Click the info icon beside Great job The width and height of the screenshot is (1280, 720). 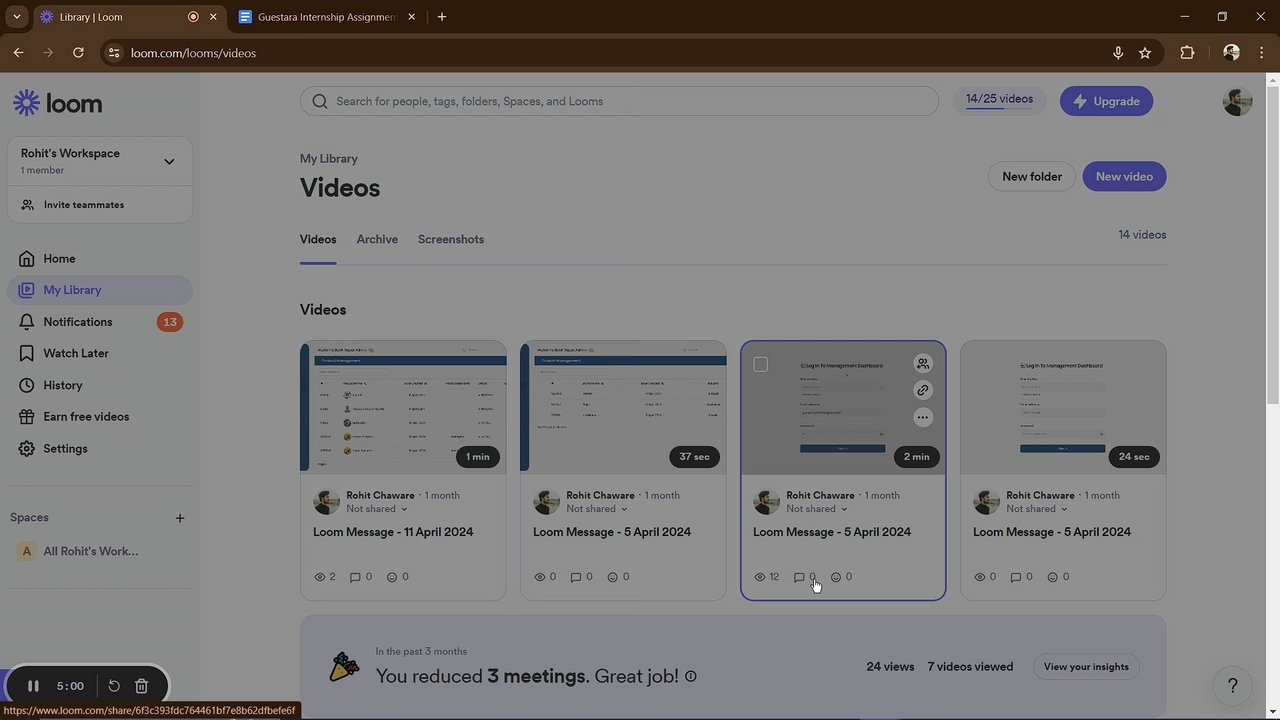point(690,677)
